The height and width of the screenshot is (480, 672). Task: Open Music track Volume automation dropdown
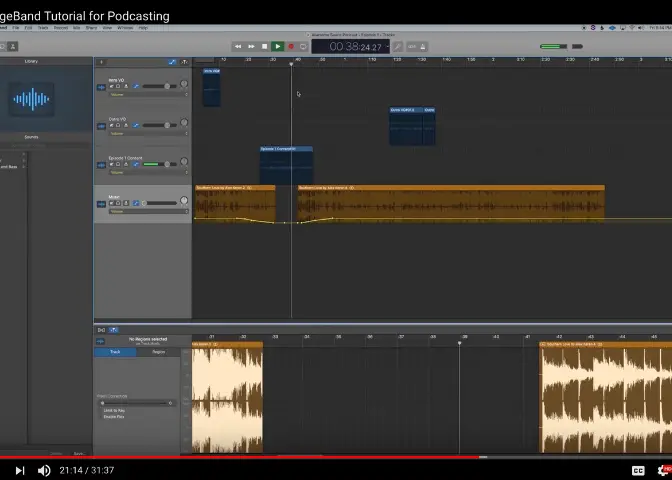tap(148, 211)
